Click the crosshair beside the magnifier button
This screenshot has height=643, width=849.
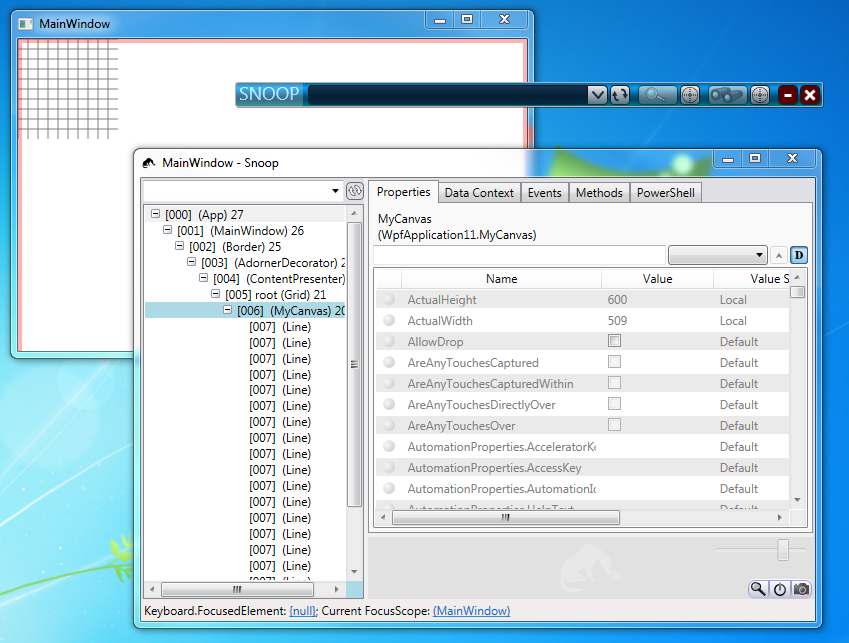coord(689,95)
